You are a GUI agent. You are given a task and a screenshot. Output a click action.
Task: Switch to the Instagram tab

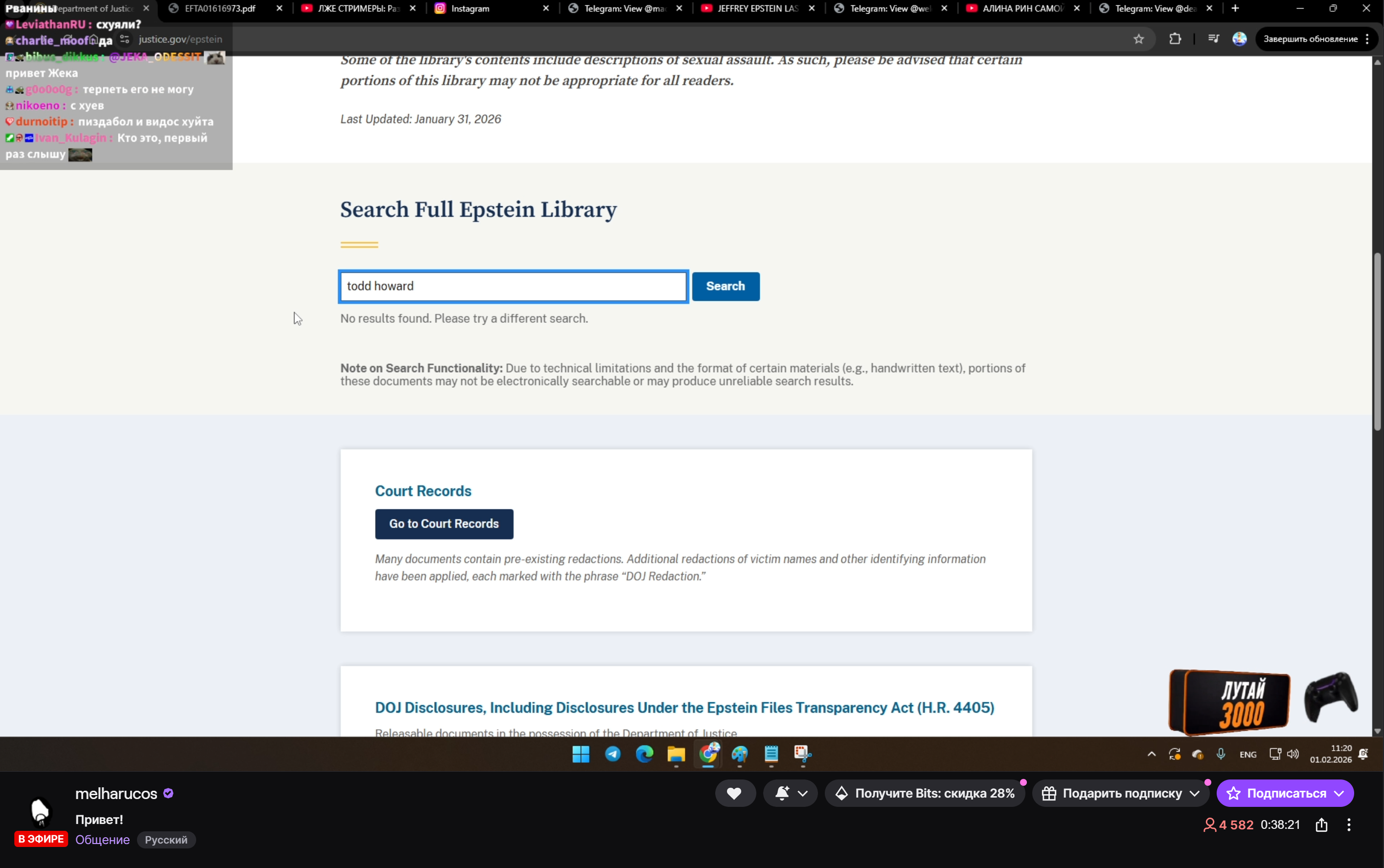click(470, 9)
